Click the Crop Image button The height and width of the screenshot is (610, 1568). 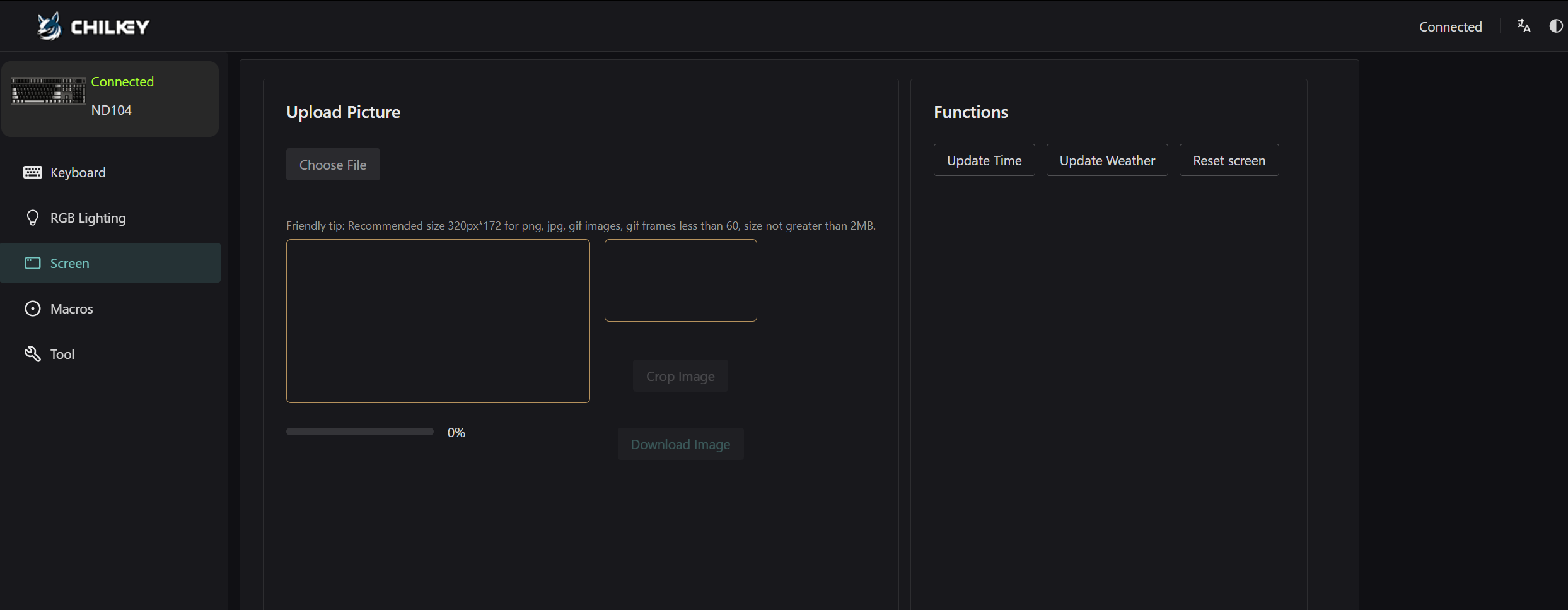[x=680, y=376]
